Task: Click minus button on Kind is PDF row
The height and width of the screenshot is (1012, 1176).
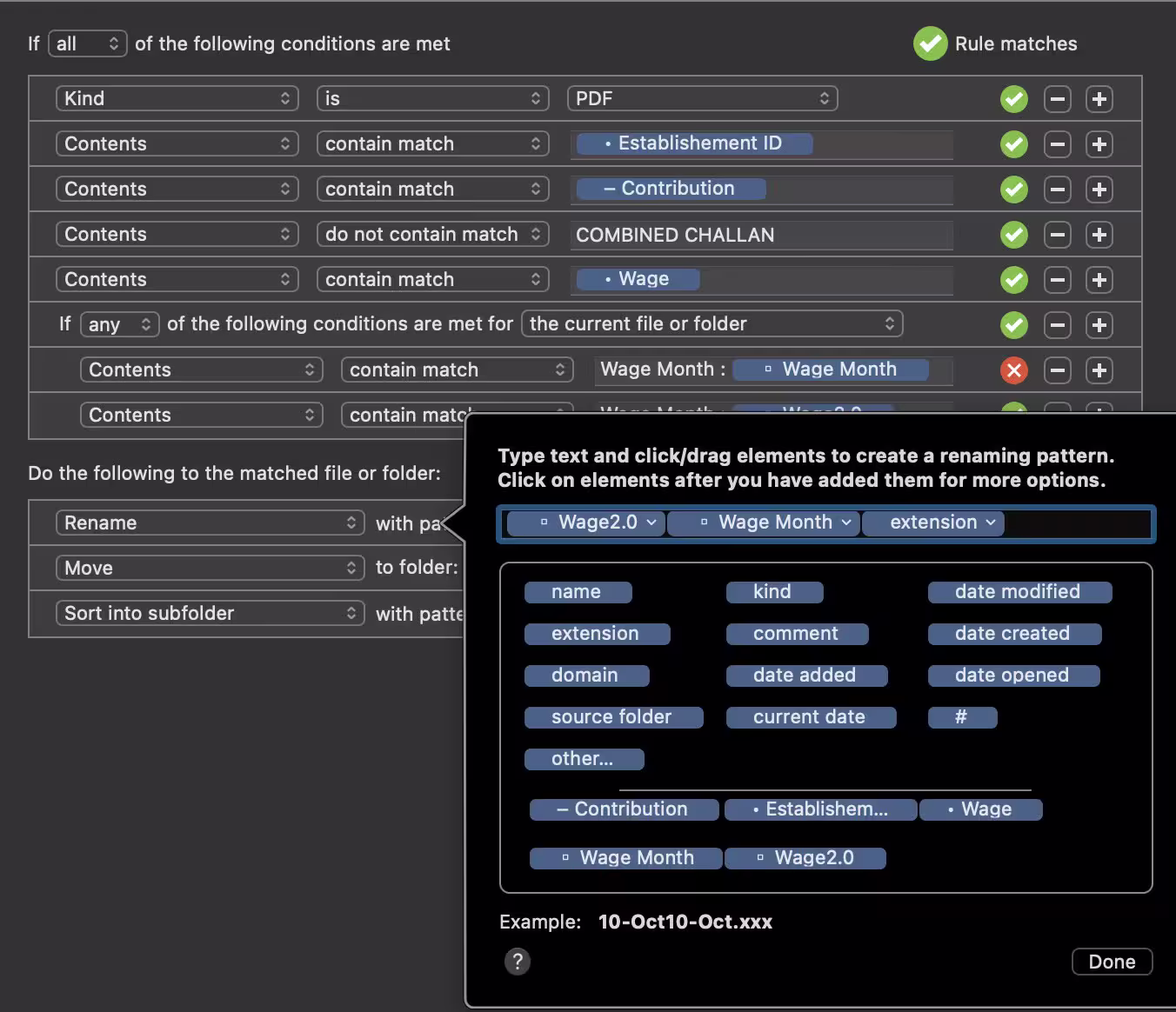Action: pyautogui.click(x=1057, y=99)
